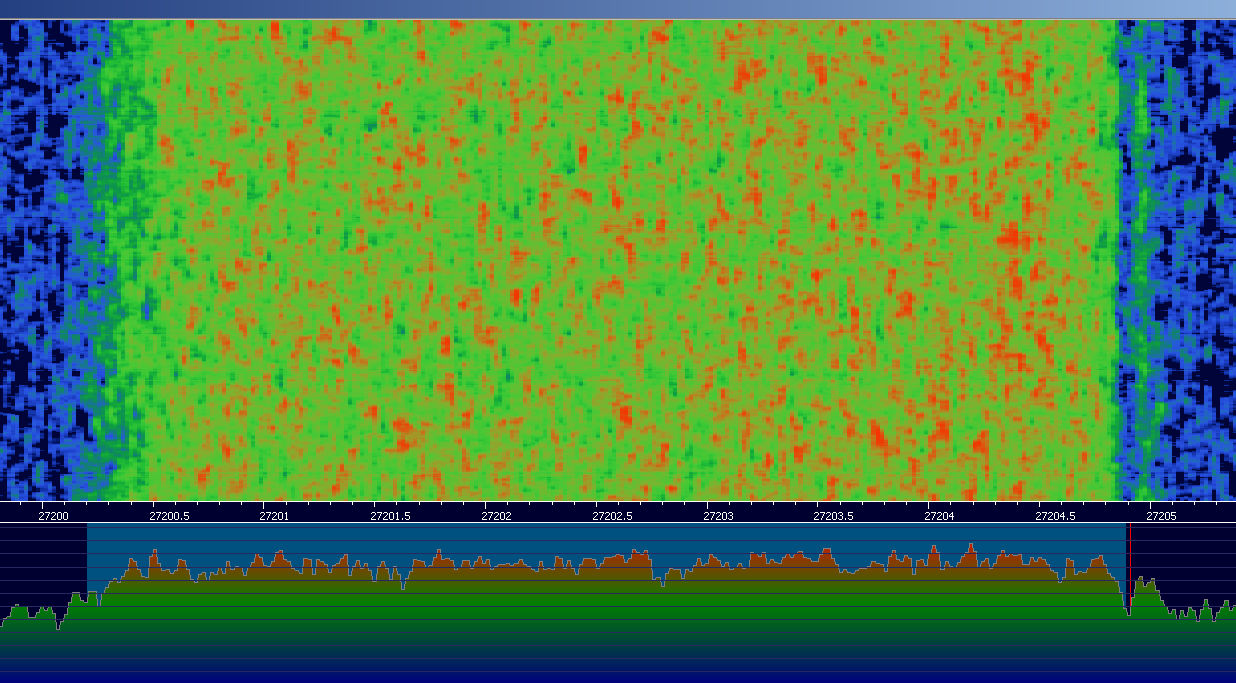Select 27202.5 on the frequency scale
Screen dimensions: 1236x683
(x=612, y=516)
